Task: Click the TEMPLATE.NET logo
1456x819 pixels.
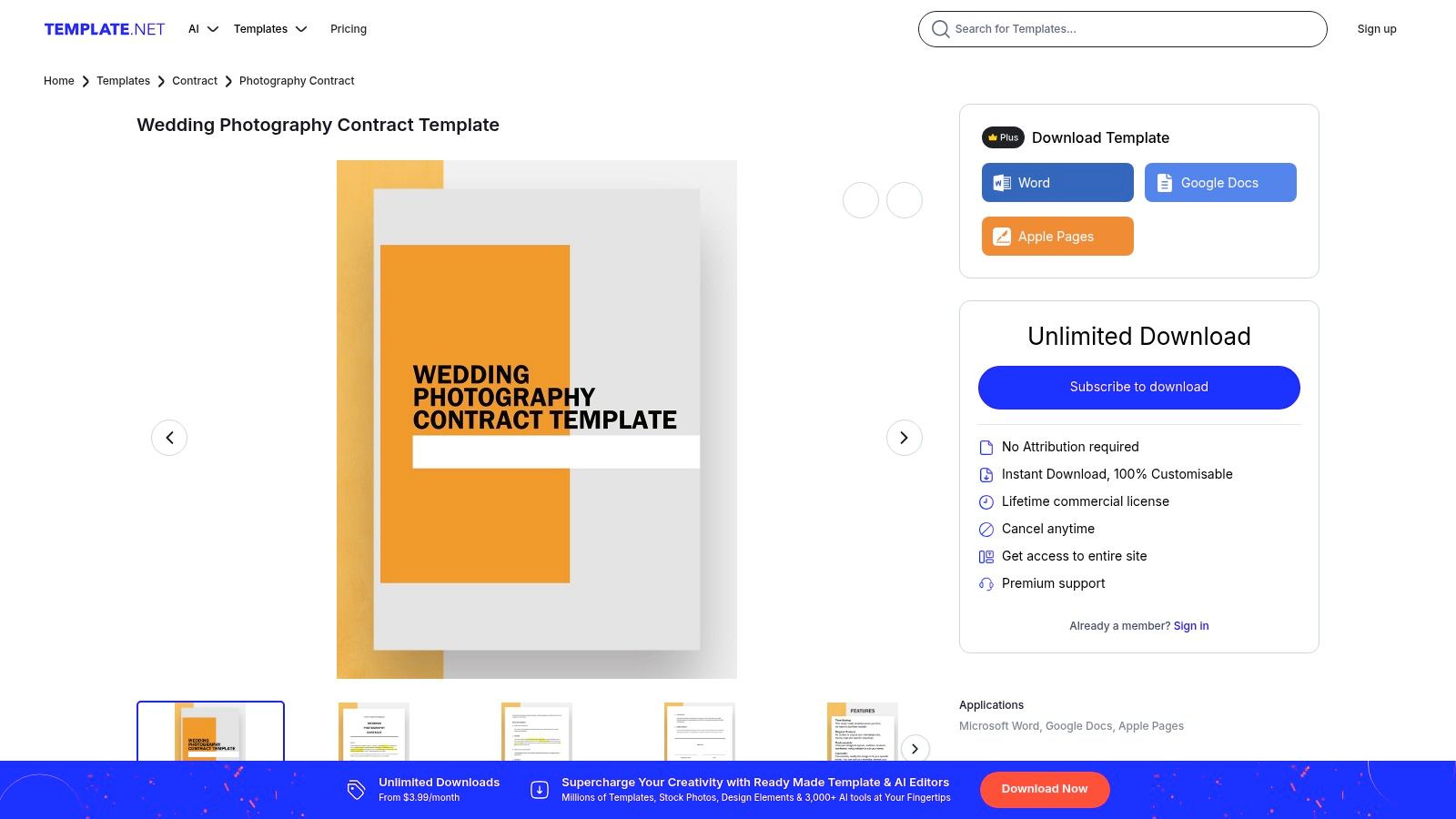Action: (105, 29)
